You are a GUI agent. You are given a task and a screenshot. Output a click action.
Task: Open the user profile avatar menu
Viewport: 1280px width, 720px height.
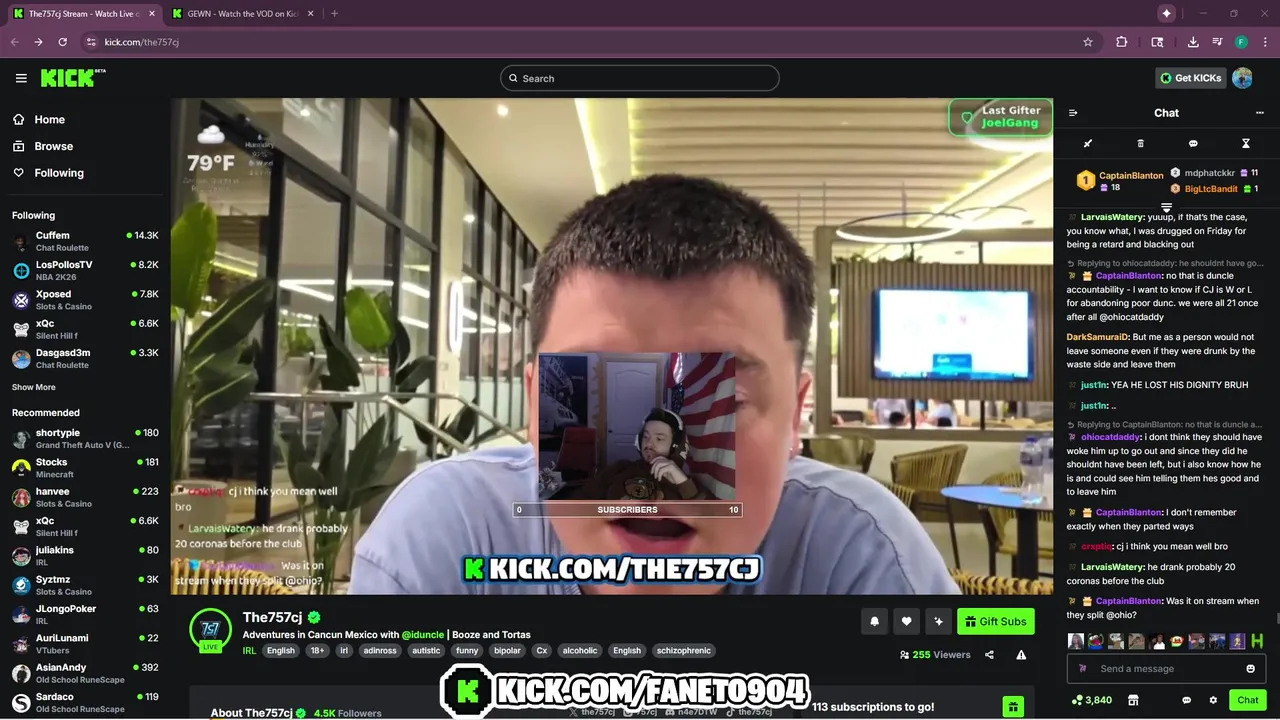pyautogui.click(x=1242, y=78)
